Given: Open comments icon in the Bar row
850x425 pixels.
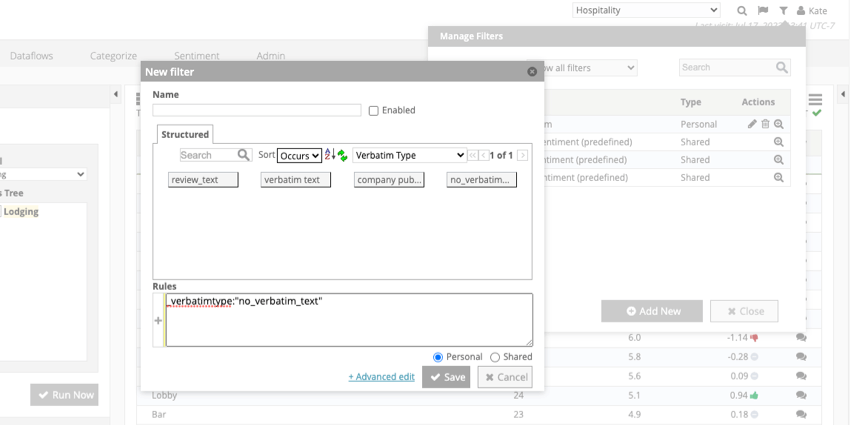Looking at the screenshot, I should pyautogui.click(x=801, y=415).
